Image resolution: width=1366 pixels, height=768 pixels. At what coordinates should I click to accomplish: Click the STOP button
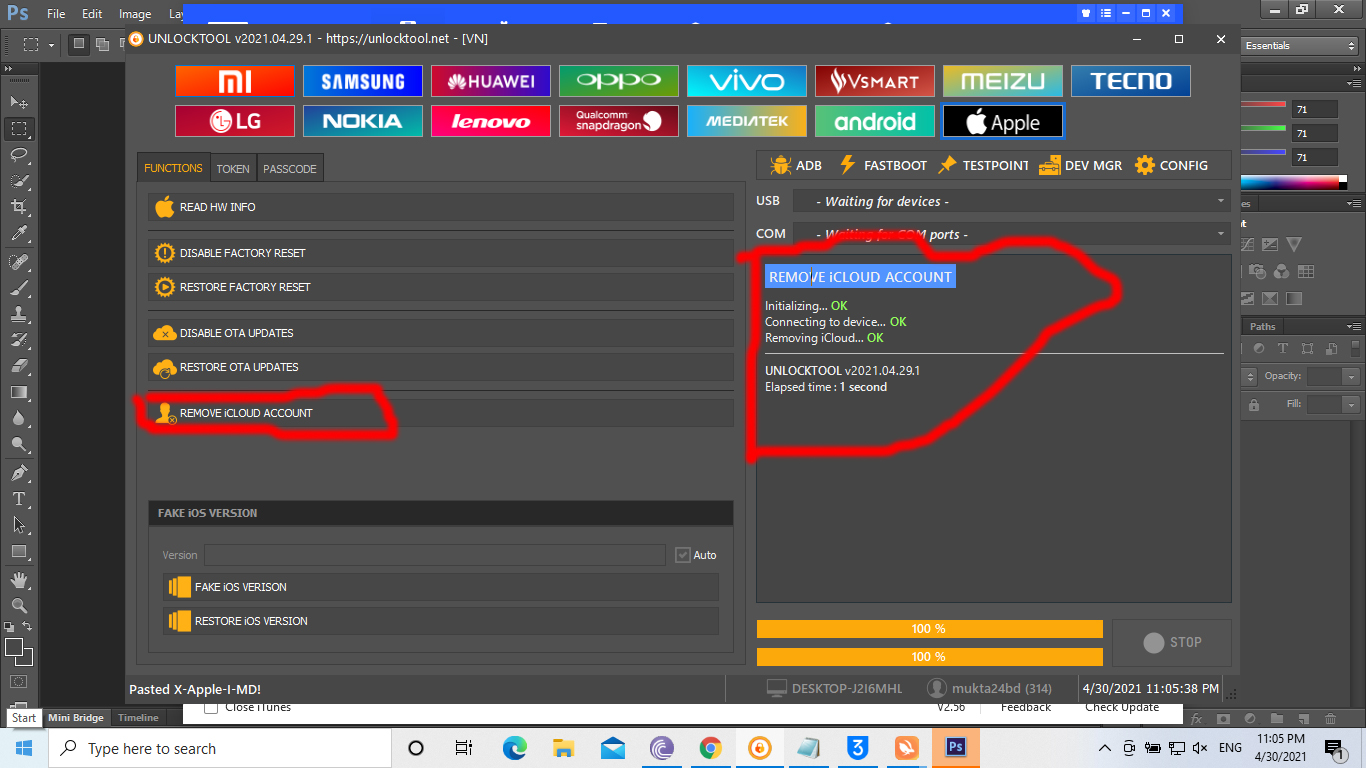[x=1172, y=642]
